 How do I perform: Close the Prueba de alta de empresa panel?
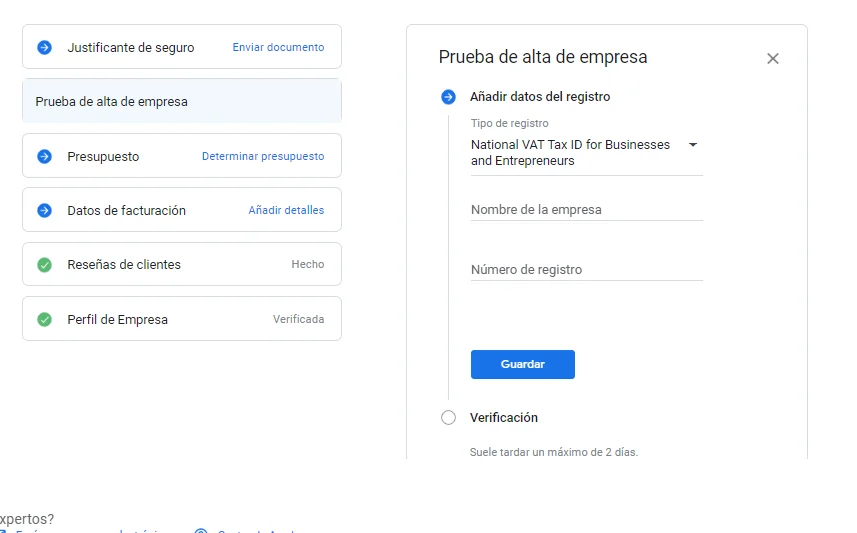click(772, 59)
